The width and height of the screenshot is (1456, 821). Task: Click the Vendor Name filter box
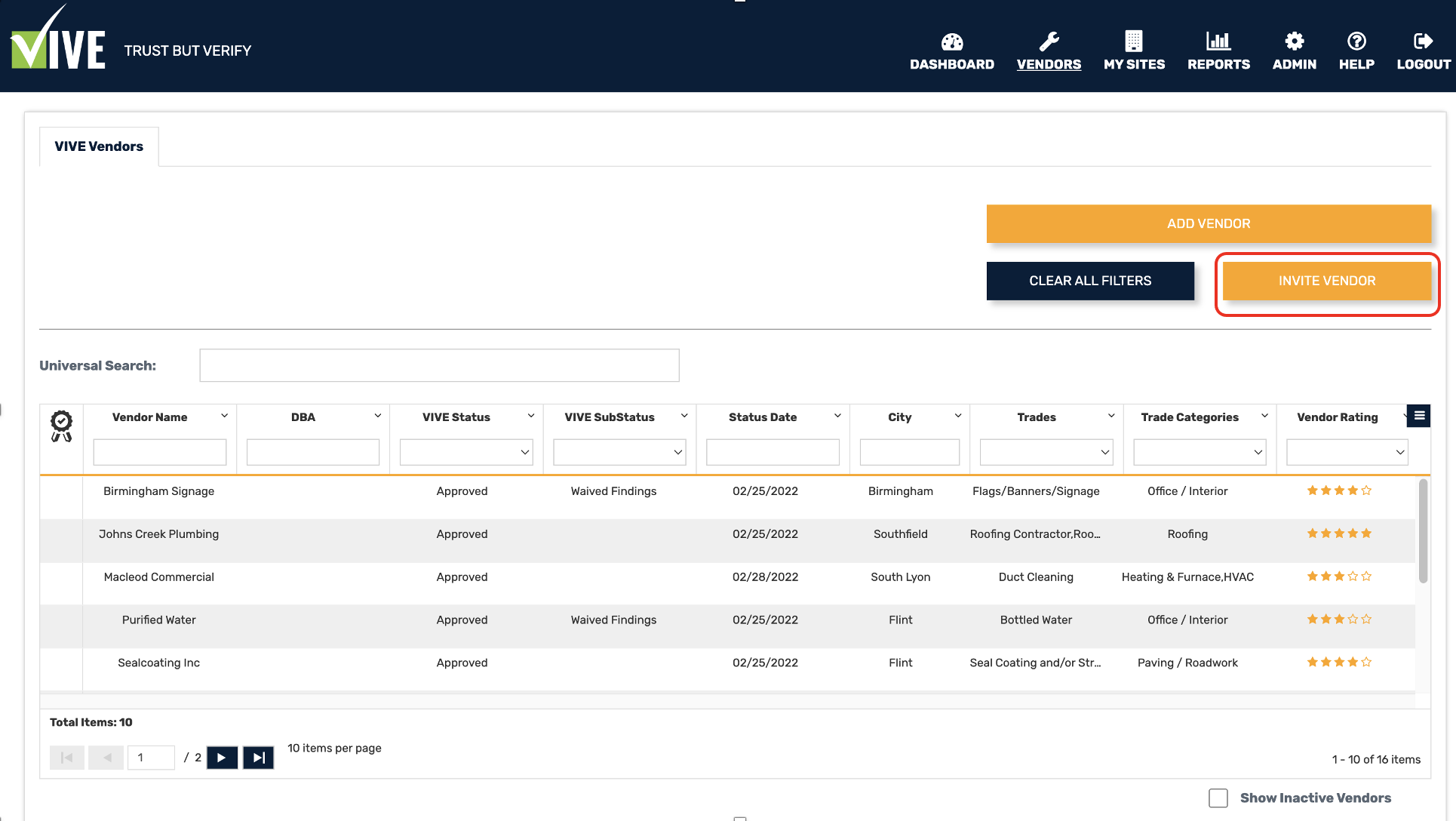[x=160, y=452]
